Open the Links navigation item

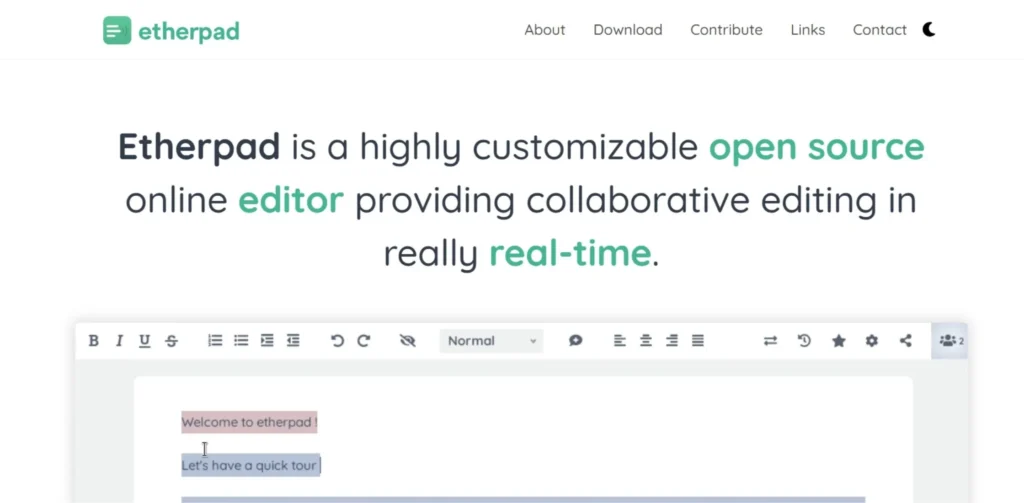point(808,30)
